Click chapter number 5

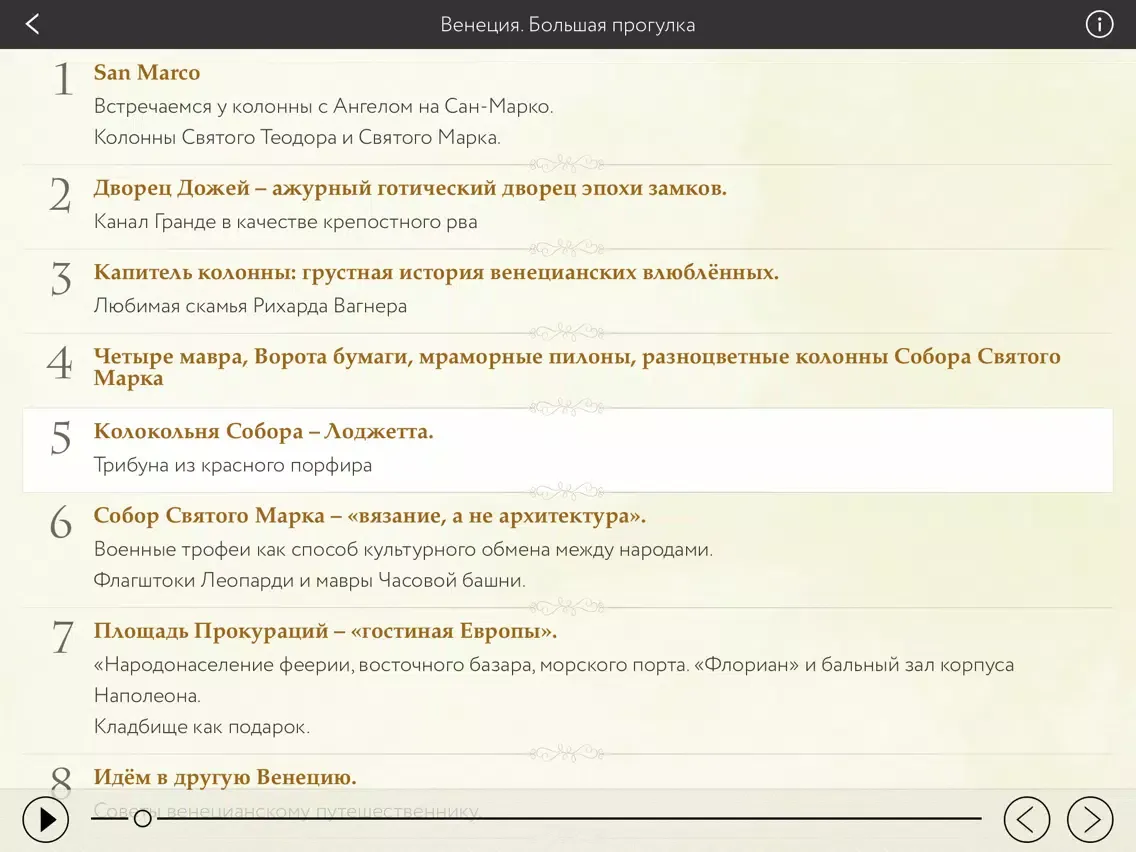coord(61,439)
